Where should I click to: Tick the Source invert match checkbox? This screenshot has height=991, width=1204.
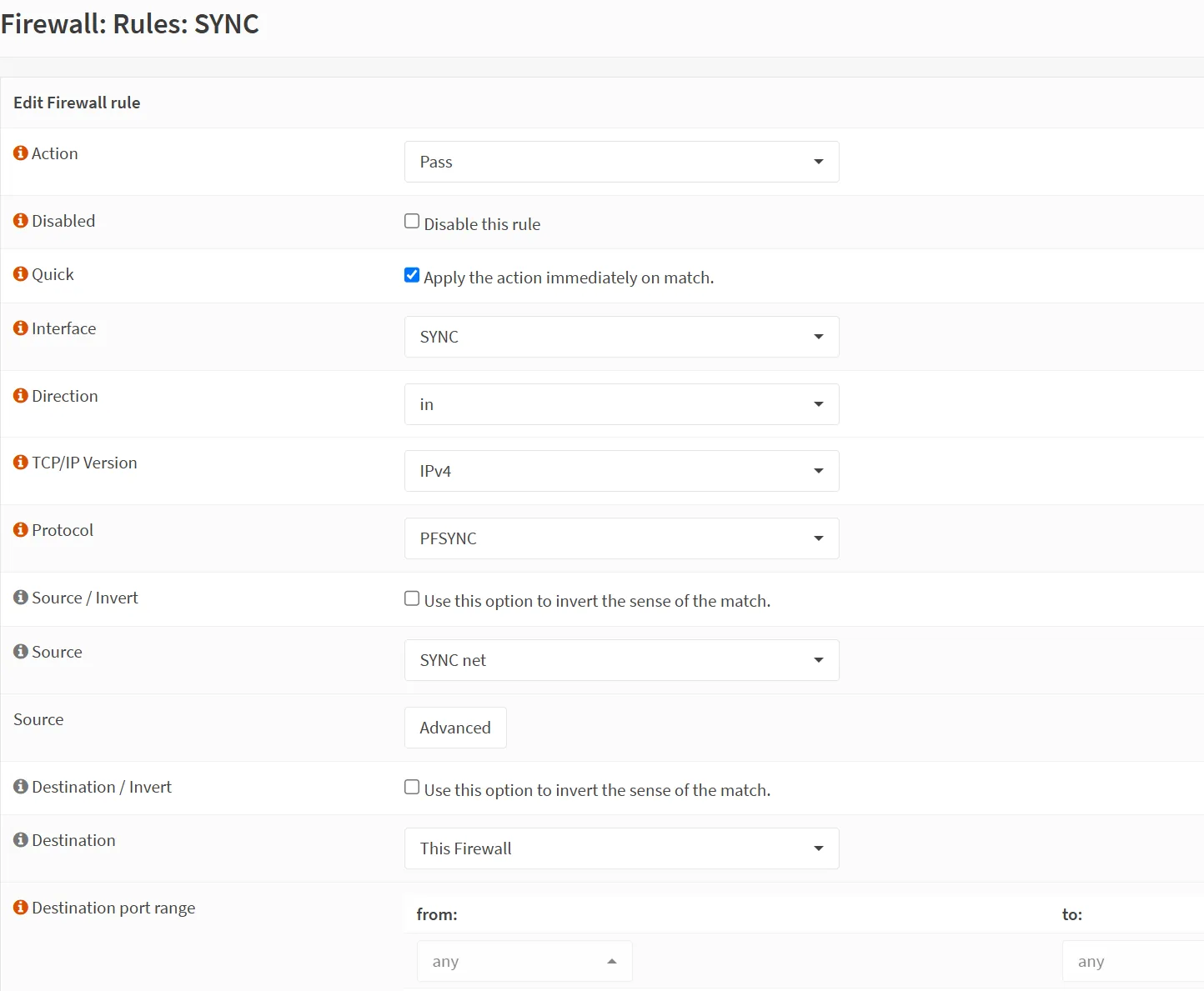(412, 598)
